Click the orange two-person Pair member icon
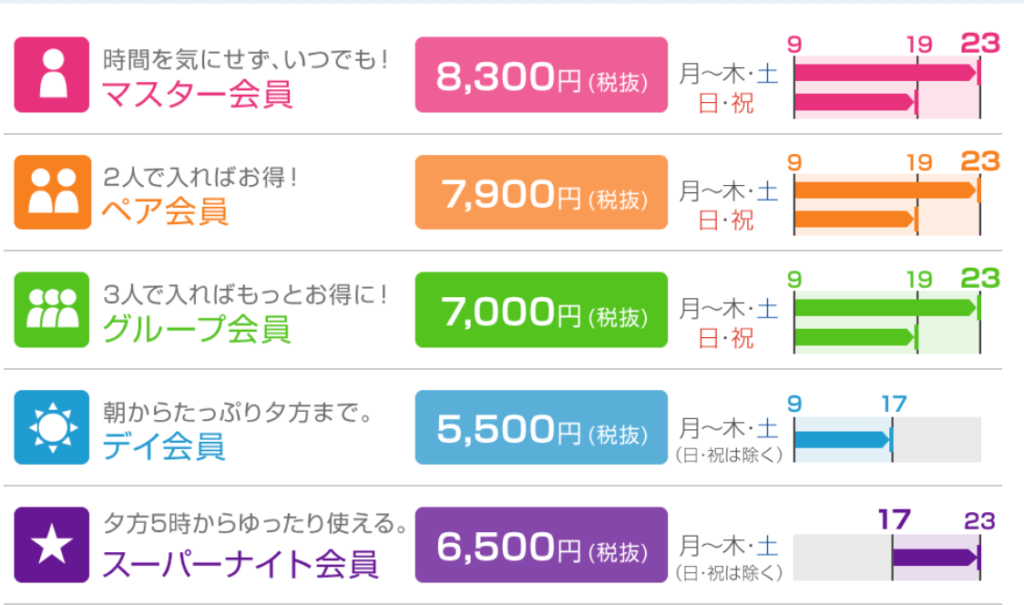1024x605 pixels. [52, 192]
